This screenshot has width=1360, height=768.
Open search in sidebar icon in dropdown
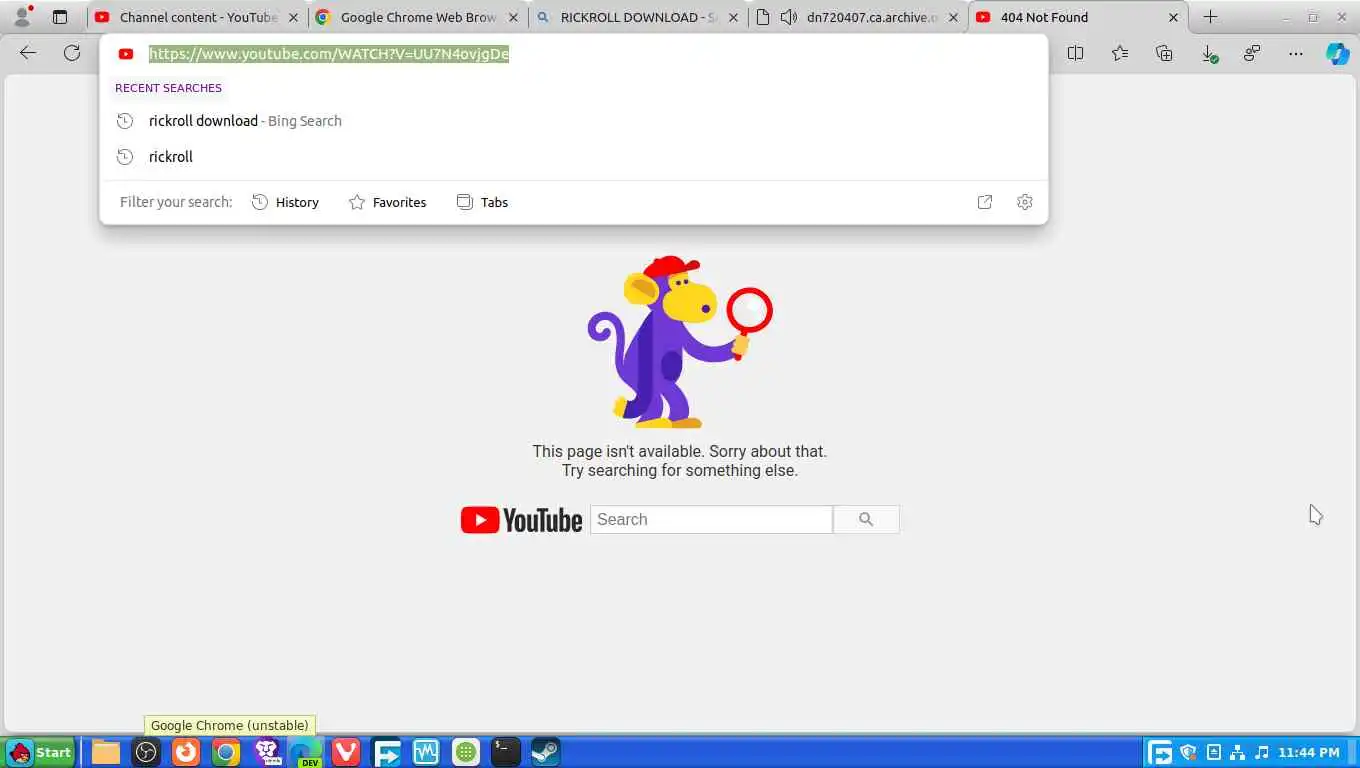985,202
